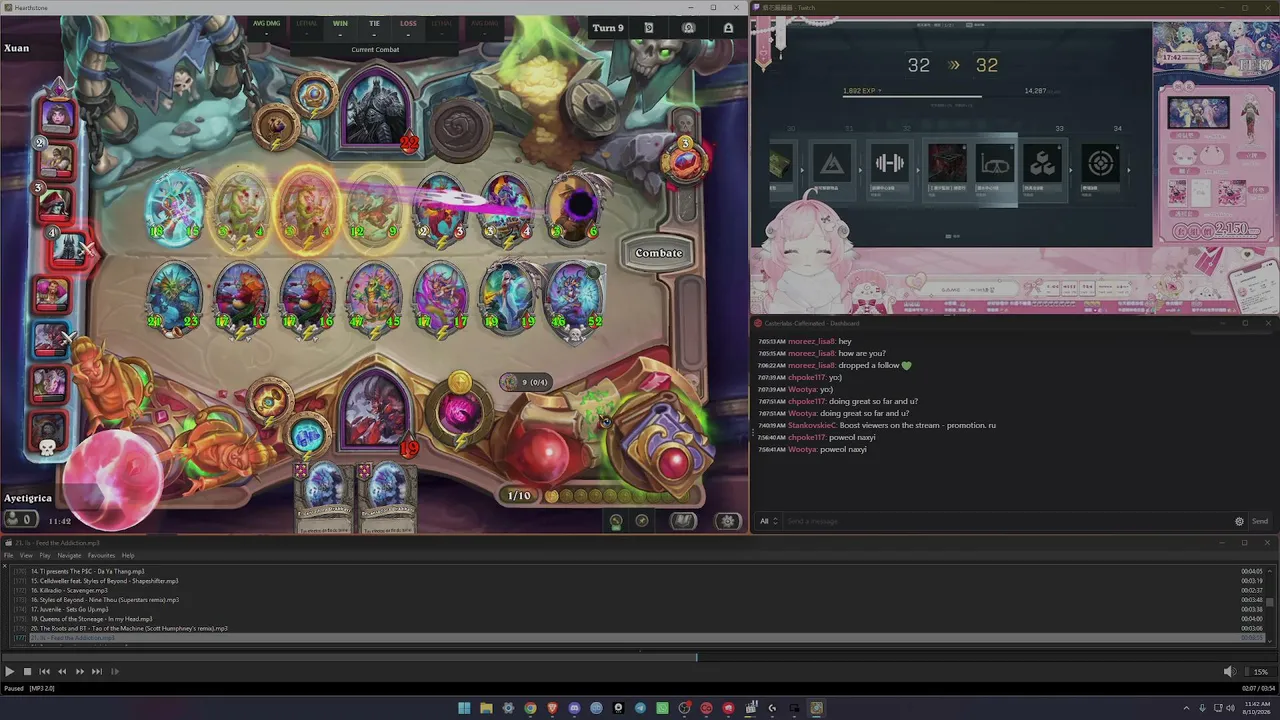Click the triangle logo tile in Twitch stream

(832, 163)
